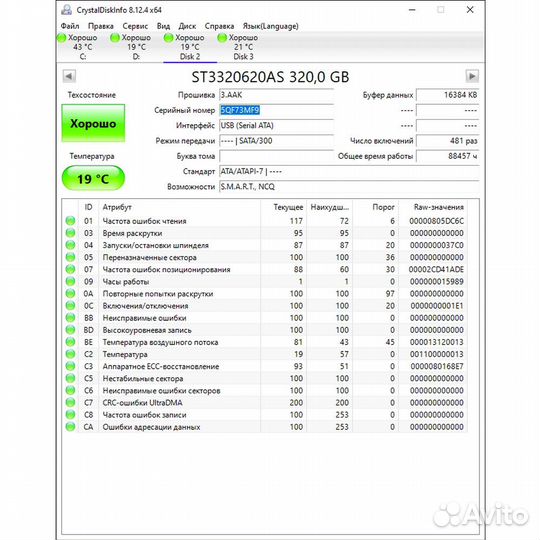
Task: Select the Disk 2 tab
Action: pyautogui.click(x=190, y=47)
